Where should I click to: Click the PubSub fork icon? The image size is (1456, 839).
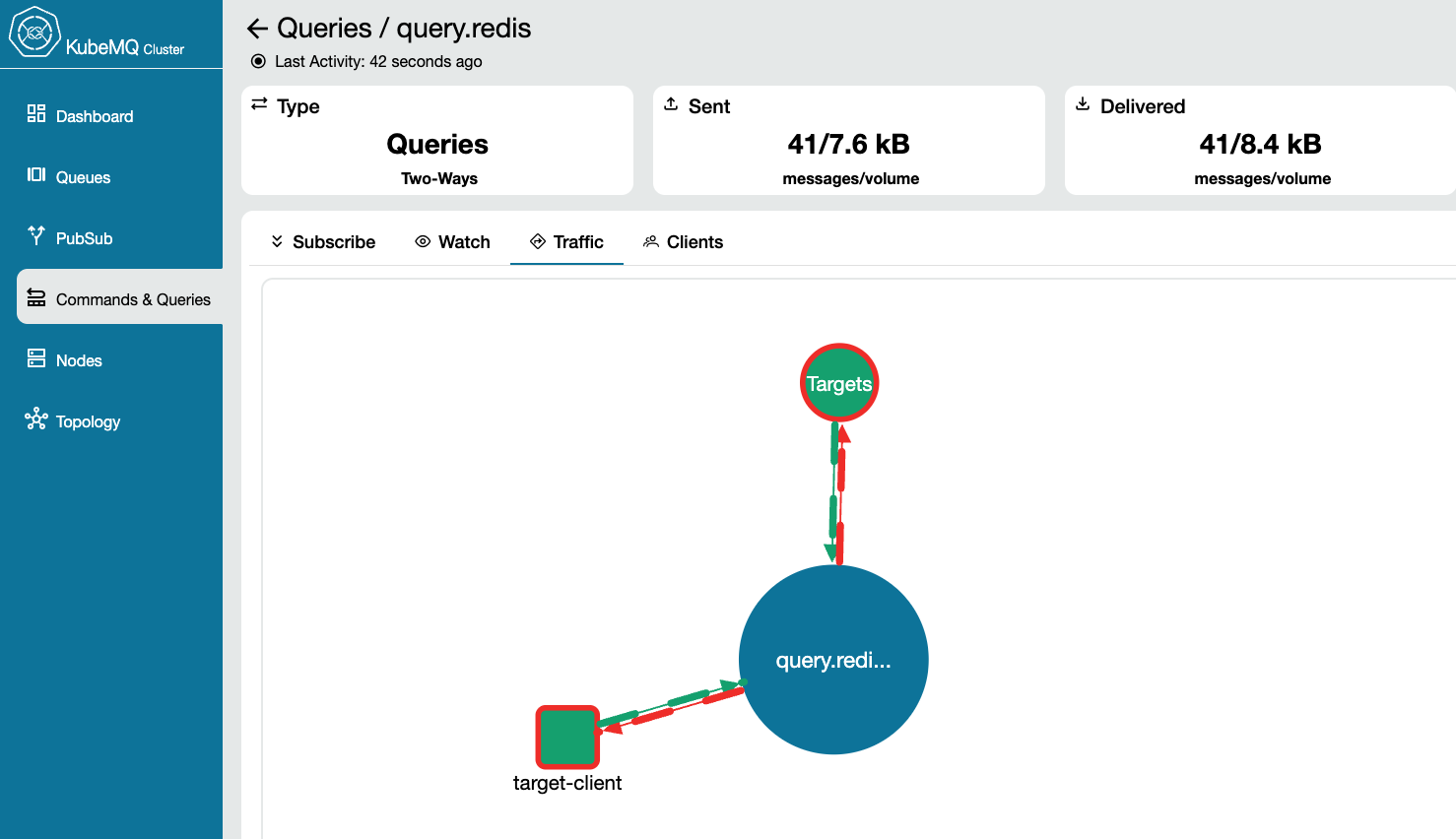[36, 235]
